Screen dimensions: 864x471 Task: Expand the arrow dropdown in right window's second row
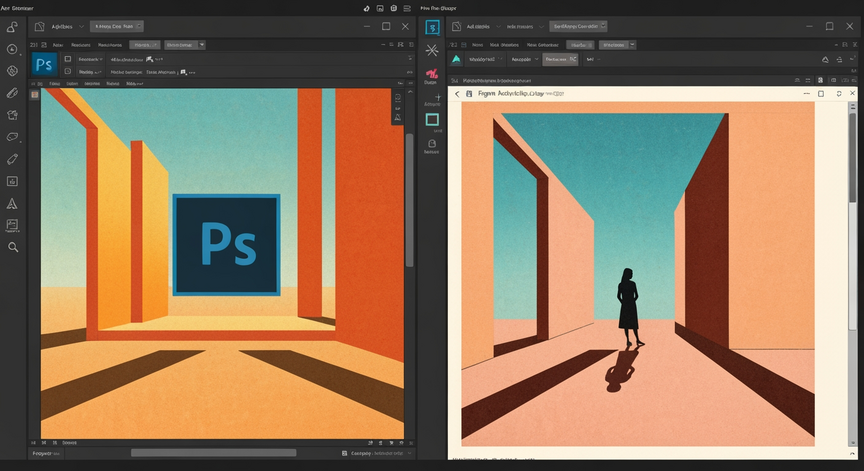tap(633, 45)
